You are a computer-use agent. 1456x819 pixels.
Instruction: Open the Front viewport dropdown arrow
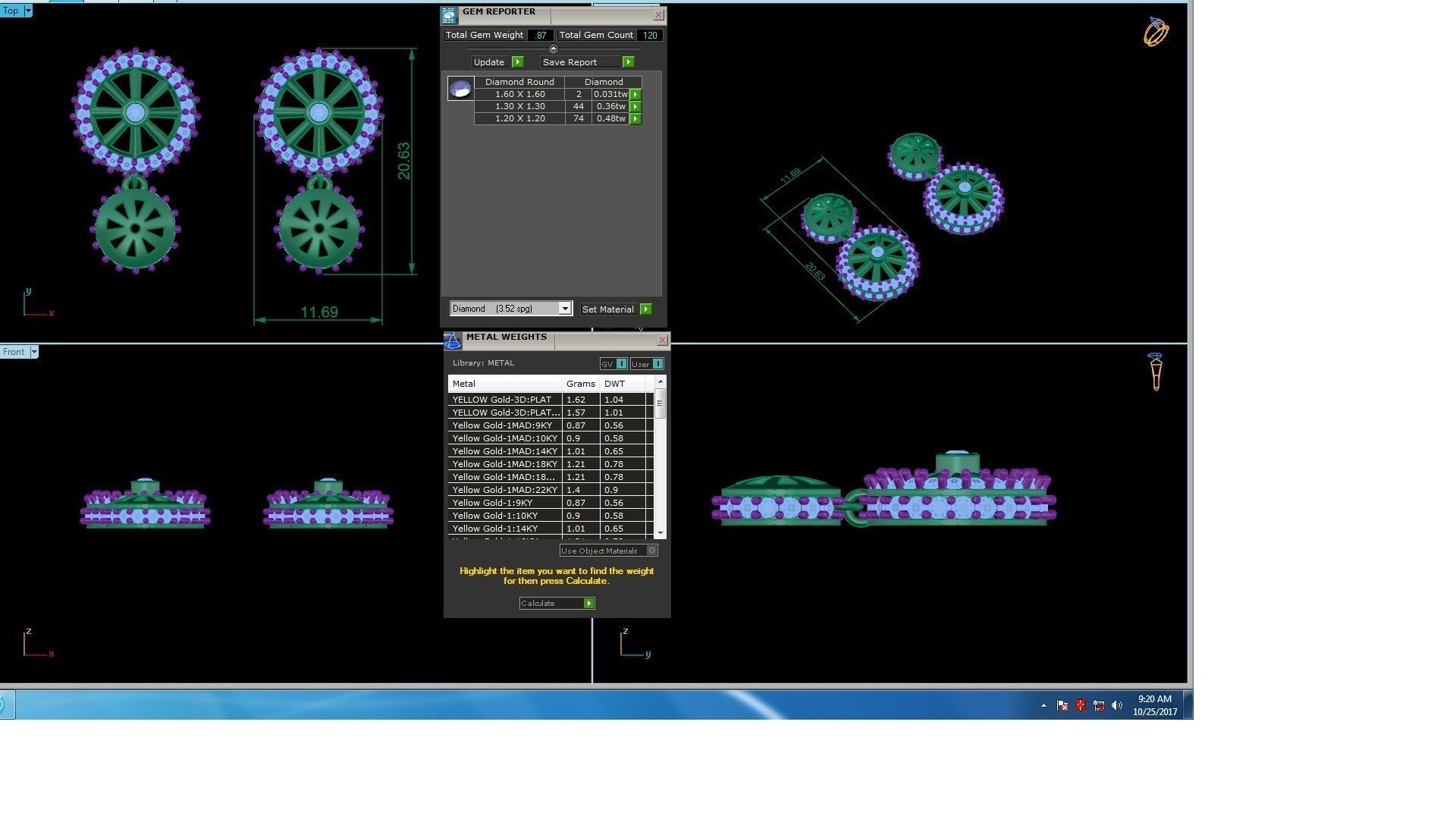33,352
